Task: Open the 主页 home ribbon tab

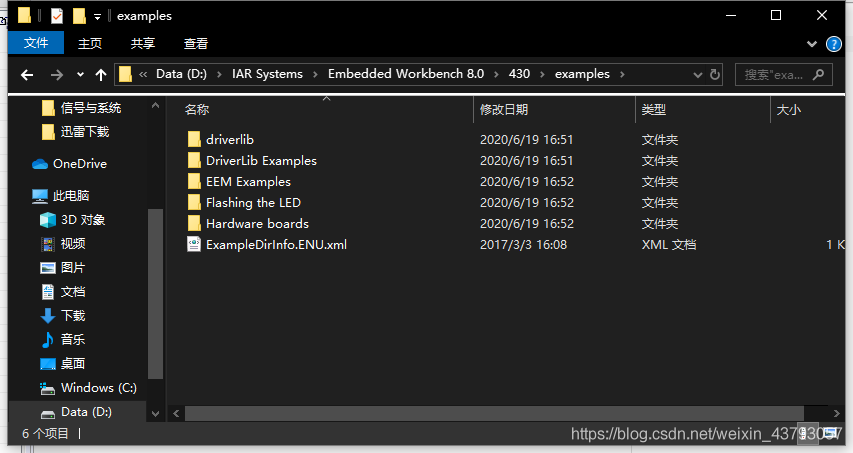Action: pyautogui.click(x=90, y=44)
